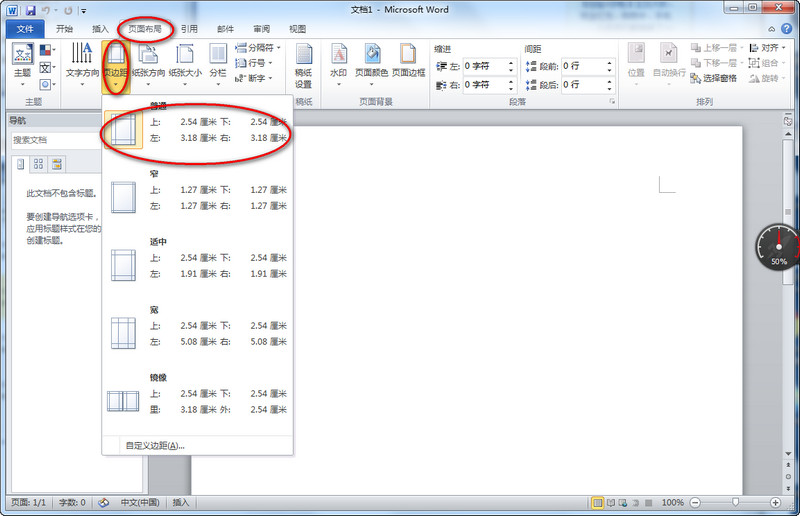Switch to print layout view icon

[597, 503]
